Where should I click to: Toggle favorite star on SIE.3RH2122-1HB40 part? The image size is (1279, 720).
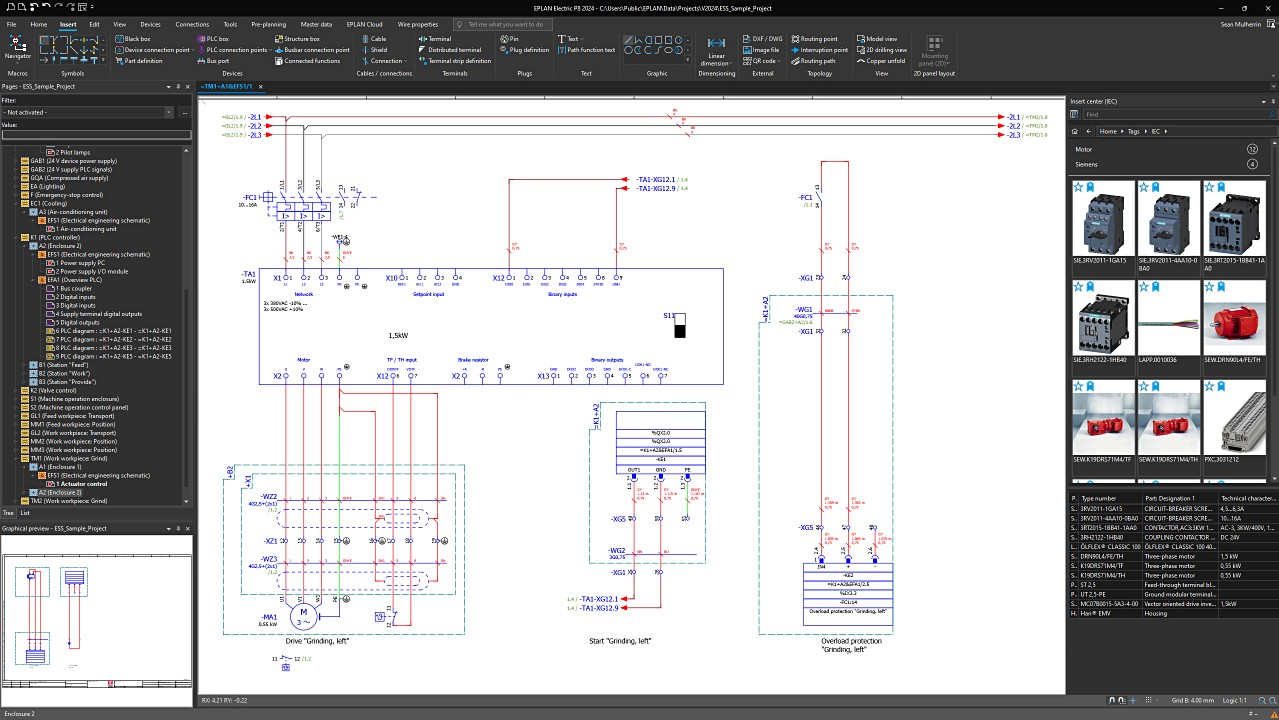click(1078, 287)
